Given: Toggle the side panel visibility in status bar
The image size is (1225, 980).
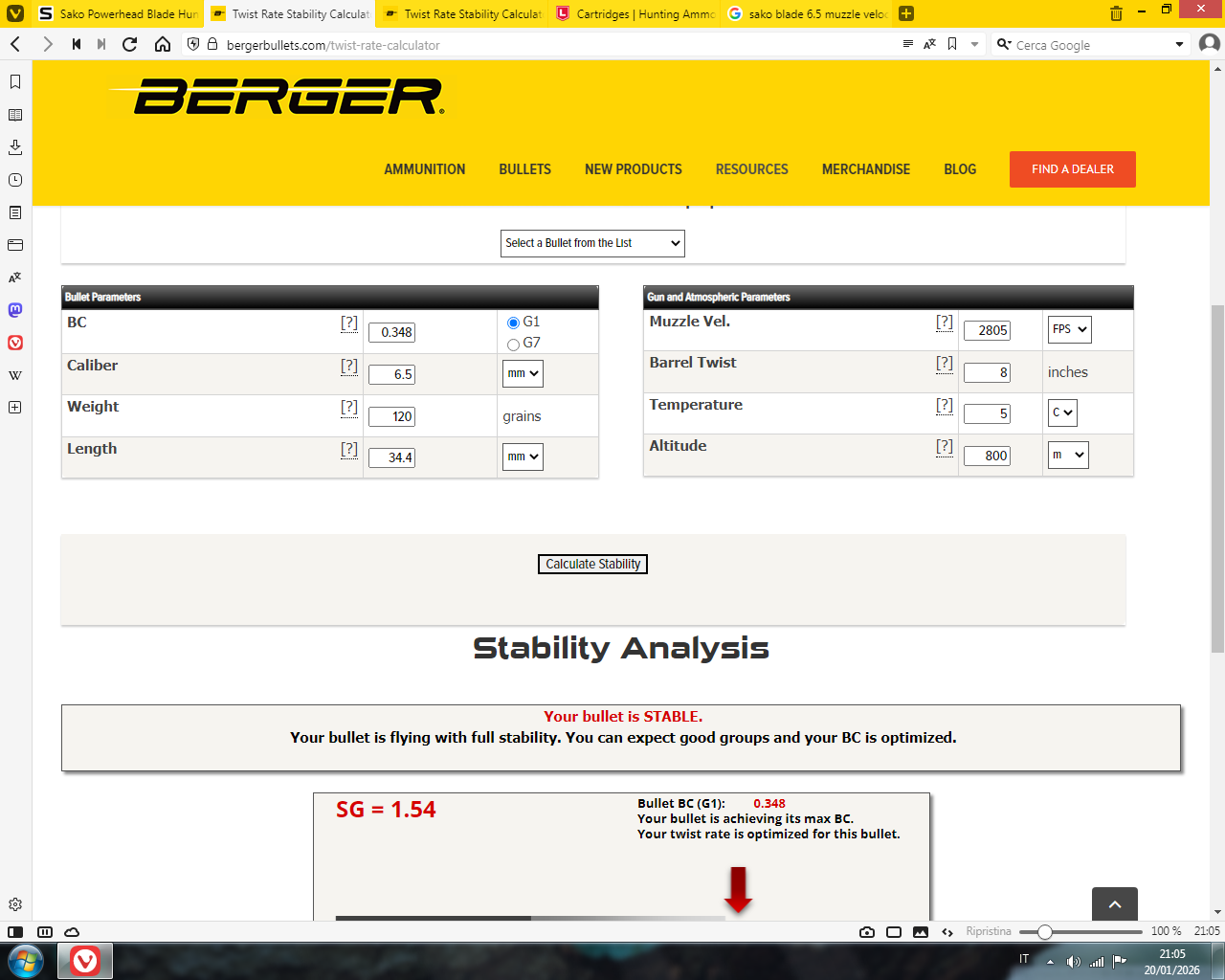Looking at the screenshot, I should click(x=15, y=931).
